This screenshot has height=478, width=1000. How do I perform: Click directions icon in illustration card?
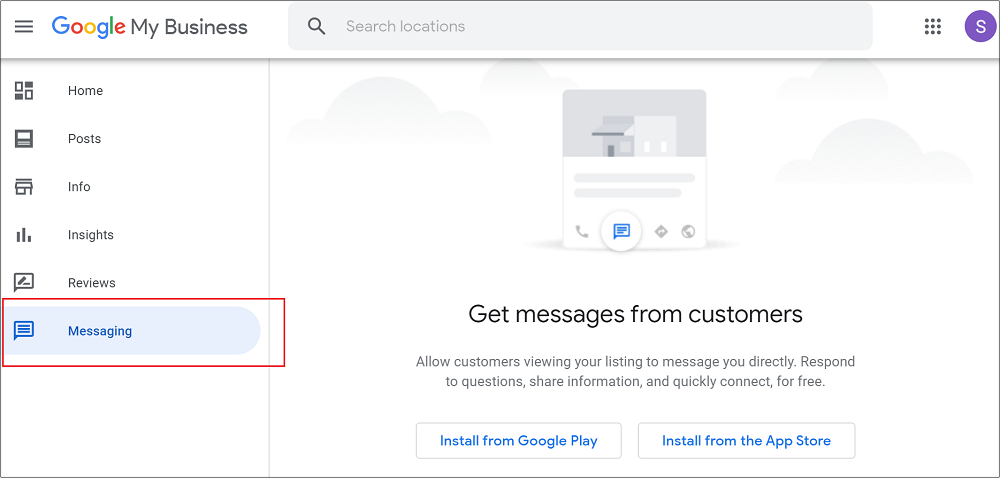pyautogui.click(x=661, y=231)
